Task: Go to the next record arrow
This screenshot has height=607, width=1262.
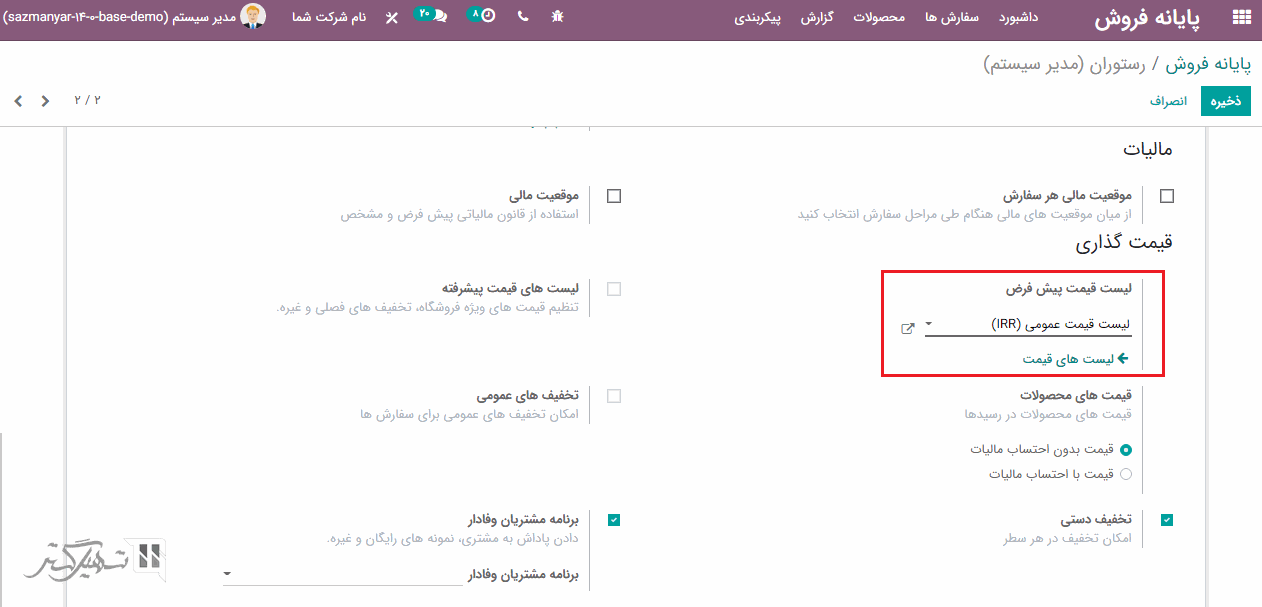Action: click(x=18, y=101)
